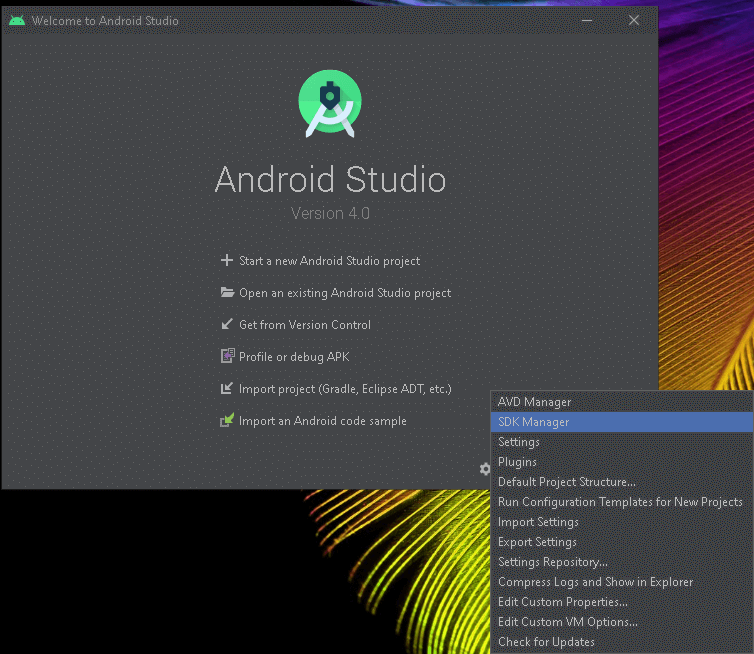Choose Import project (Gradle, Eclipse ADT, etc.)
This screenshot has height=654, width=754.
[345, 389]
